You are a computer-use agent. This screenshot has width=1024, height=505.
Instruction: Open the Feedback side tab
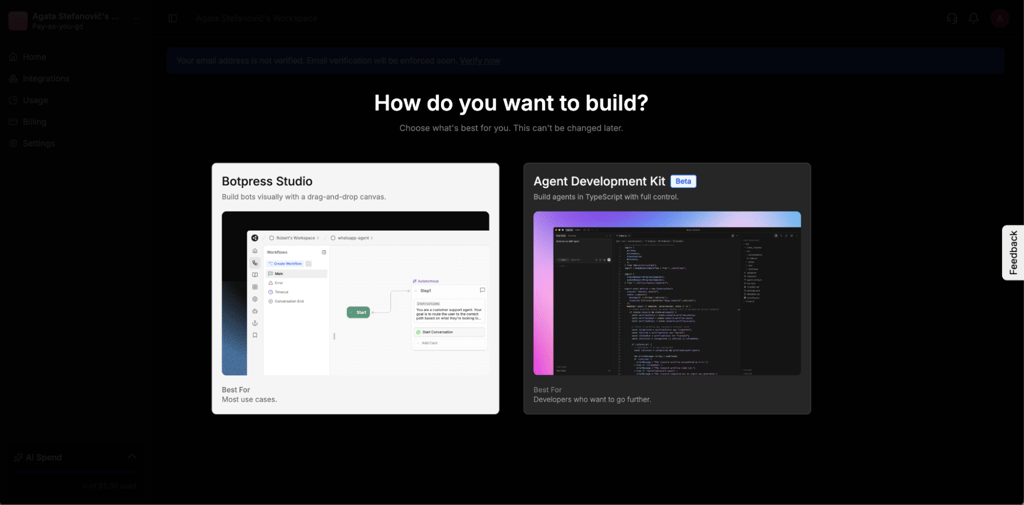(1013, 253)
